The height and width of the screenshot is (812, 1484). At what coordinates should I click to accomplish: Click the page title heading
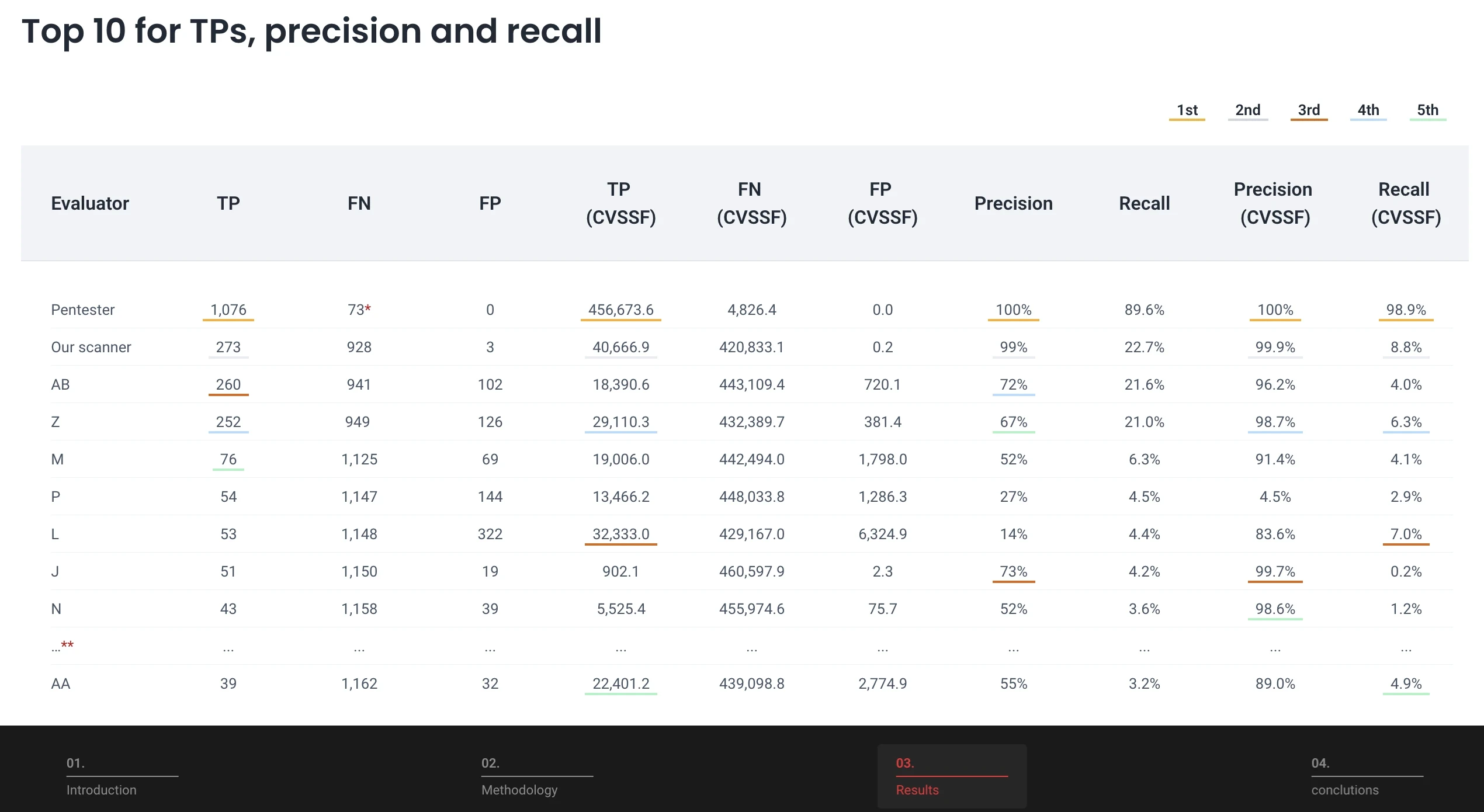(x=311, y=31)
